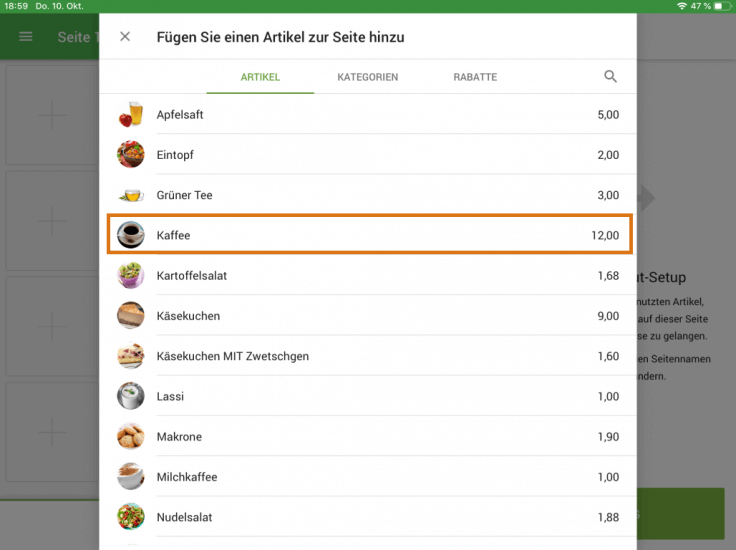
Task: Tap the Apfelsaft juice glass icon
Action: (x=131, y=115)
